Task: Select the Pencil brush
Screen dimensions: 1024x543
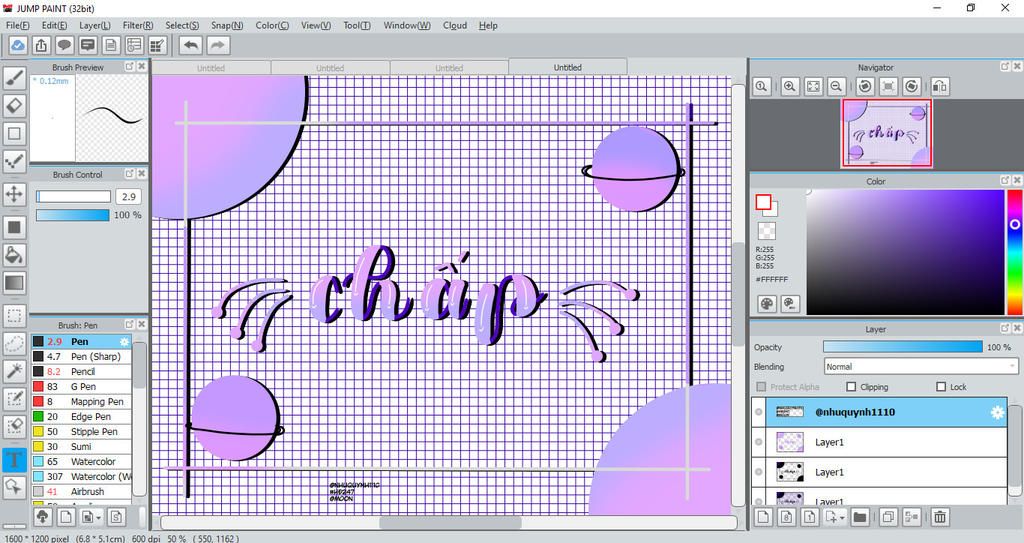Action: 82,372
